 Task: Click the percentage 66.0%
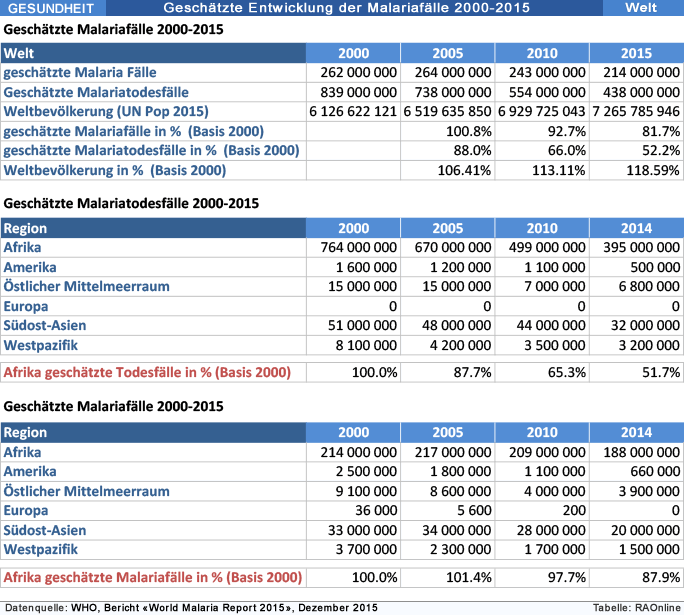click(567, 150)
